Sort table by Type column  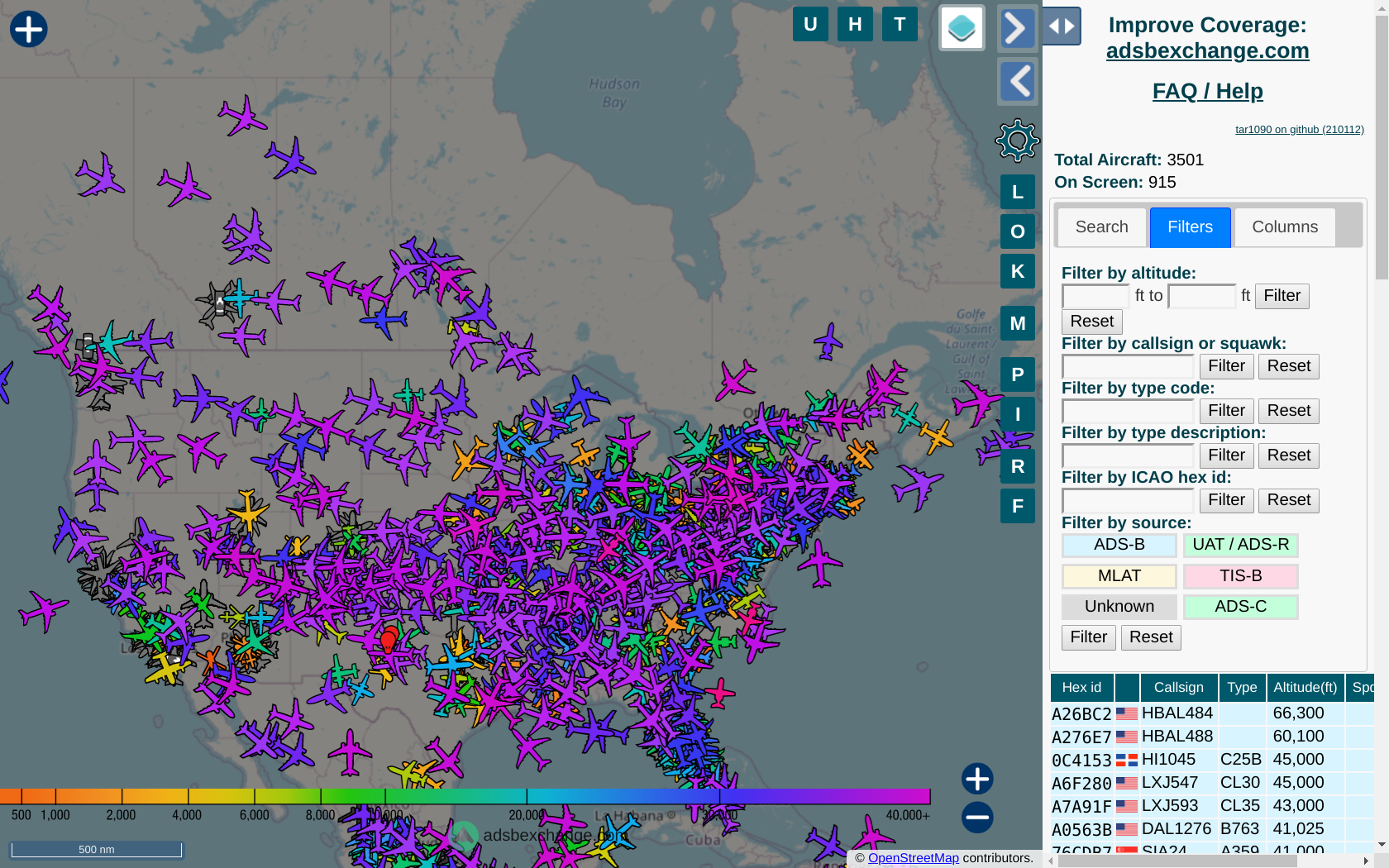pos(1242,688)
